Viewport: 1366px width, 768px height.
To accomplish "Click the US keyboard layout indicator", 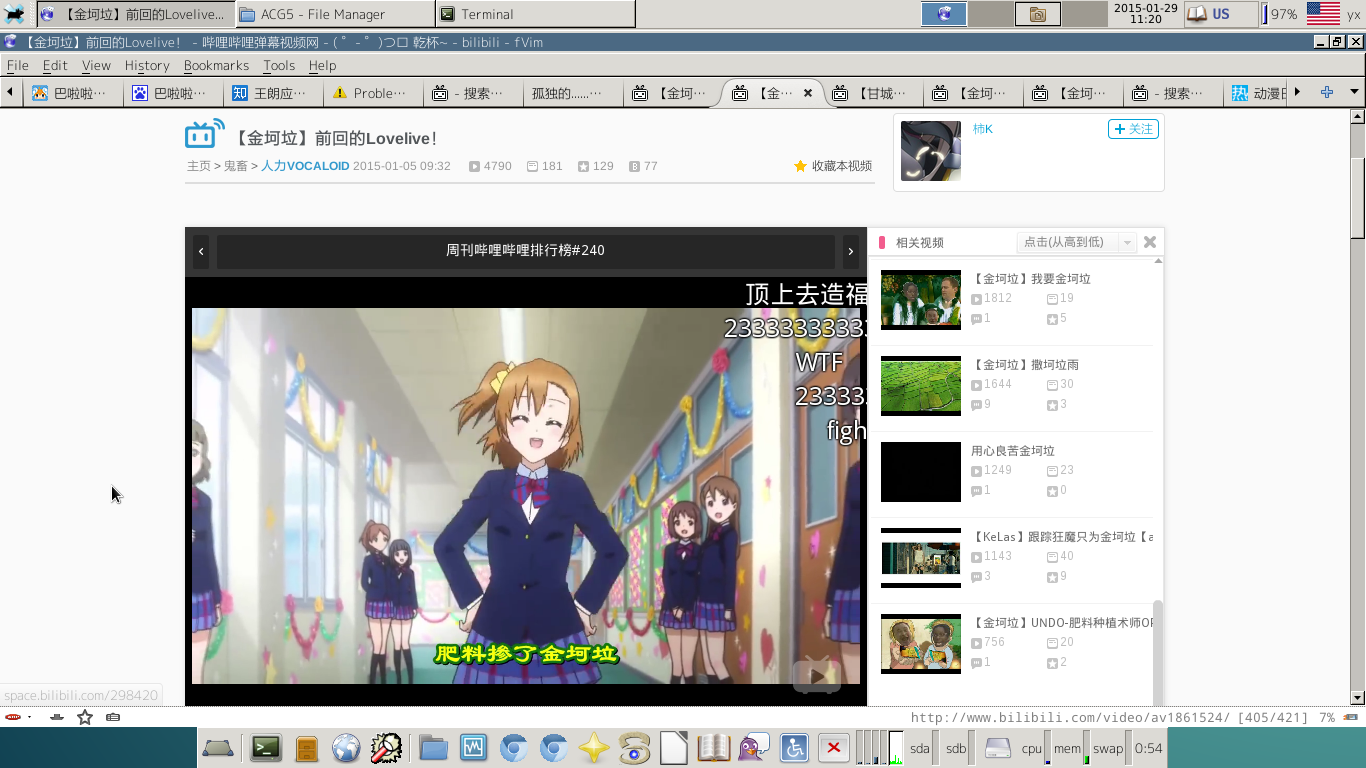I will pyautogui.click(x=1220, y=14).
